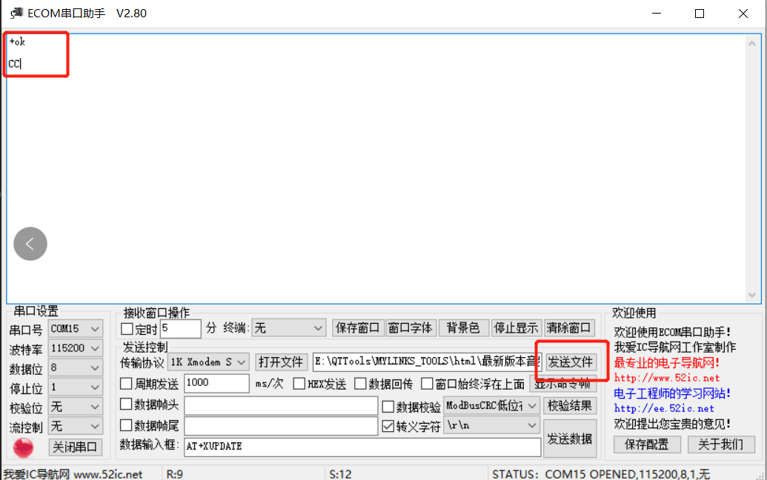Toggle the HEX发送 checkbox
The height and width of the screenshot is (480, 767).
pos(299,384)
